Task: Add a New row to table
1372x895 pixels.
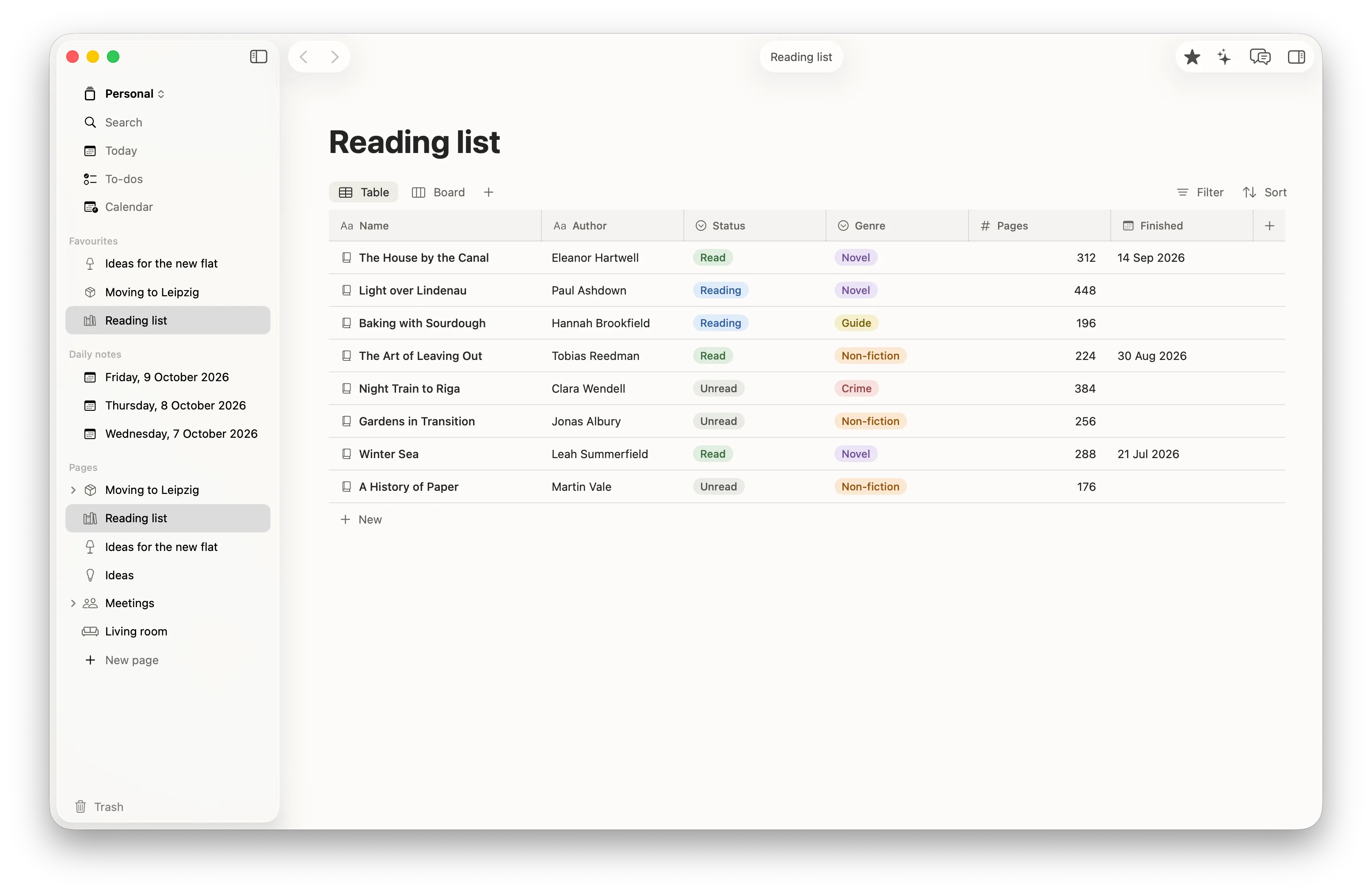Action: [x=362, y=519]
